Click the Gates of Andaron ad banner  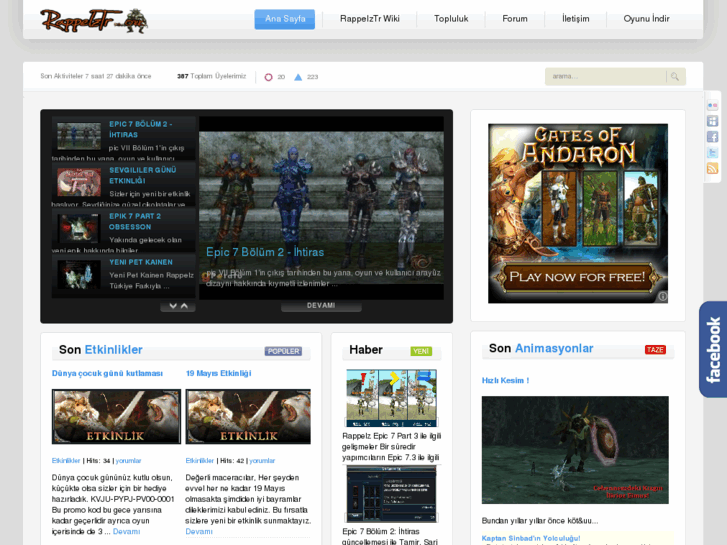[578, 213]
